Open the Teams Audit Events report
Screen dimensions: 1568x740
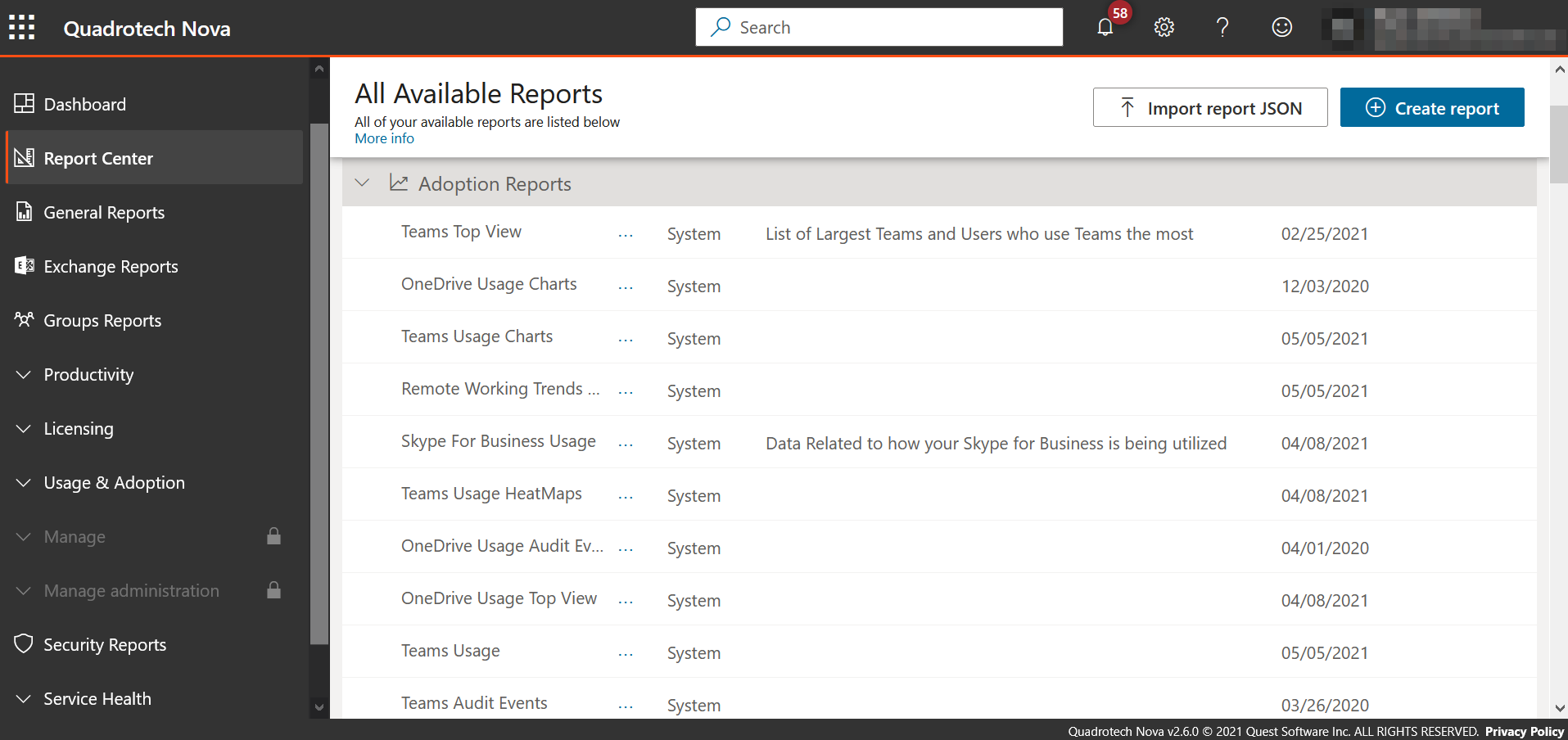(474, 703)
